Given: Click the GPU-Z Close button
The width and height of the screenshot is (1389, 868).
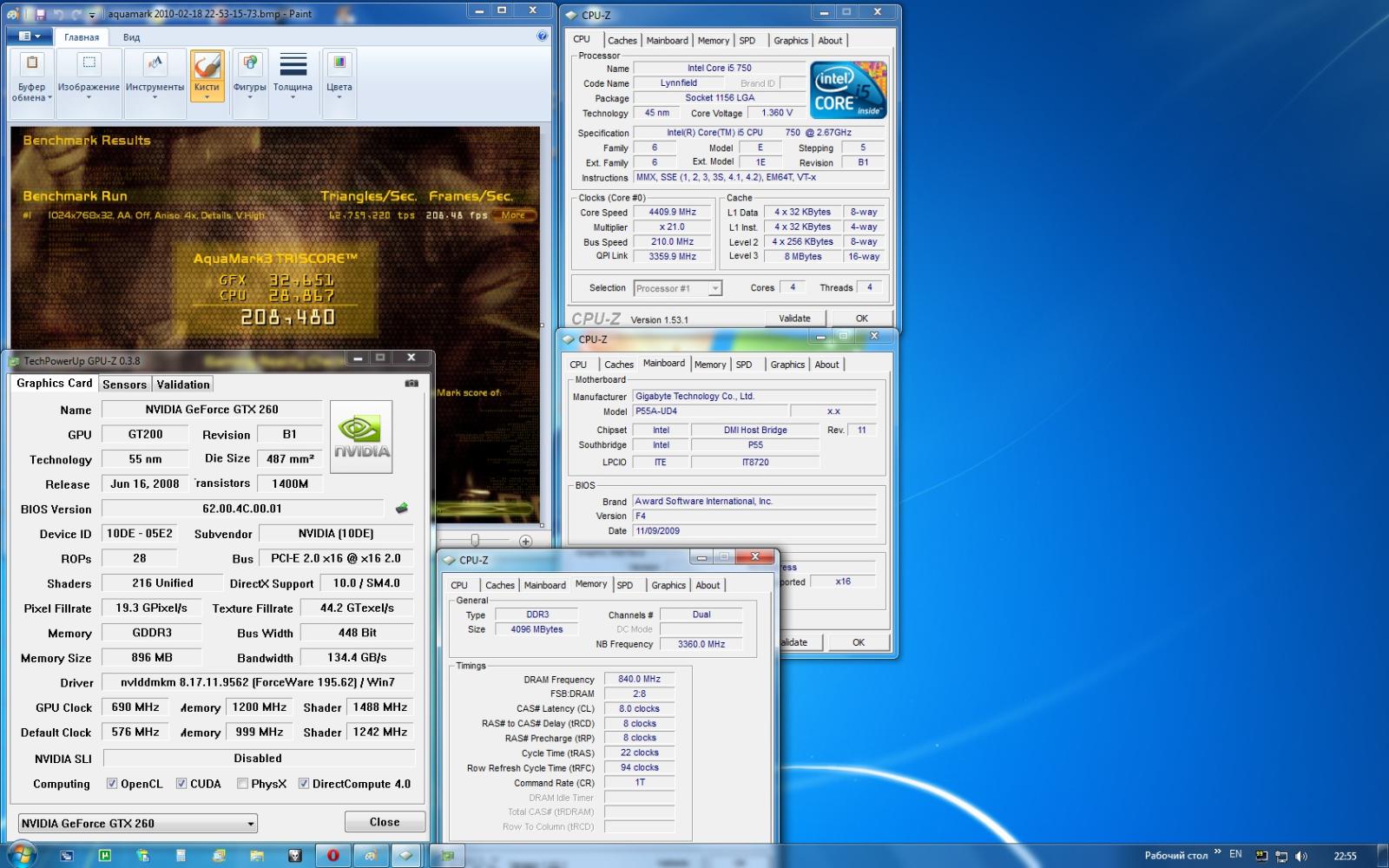Looking at the screenshot, I should point(385,822).
